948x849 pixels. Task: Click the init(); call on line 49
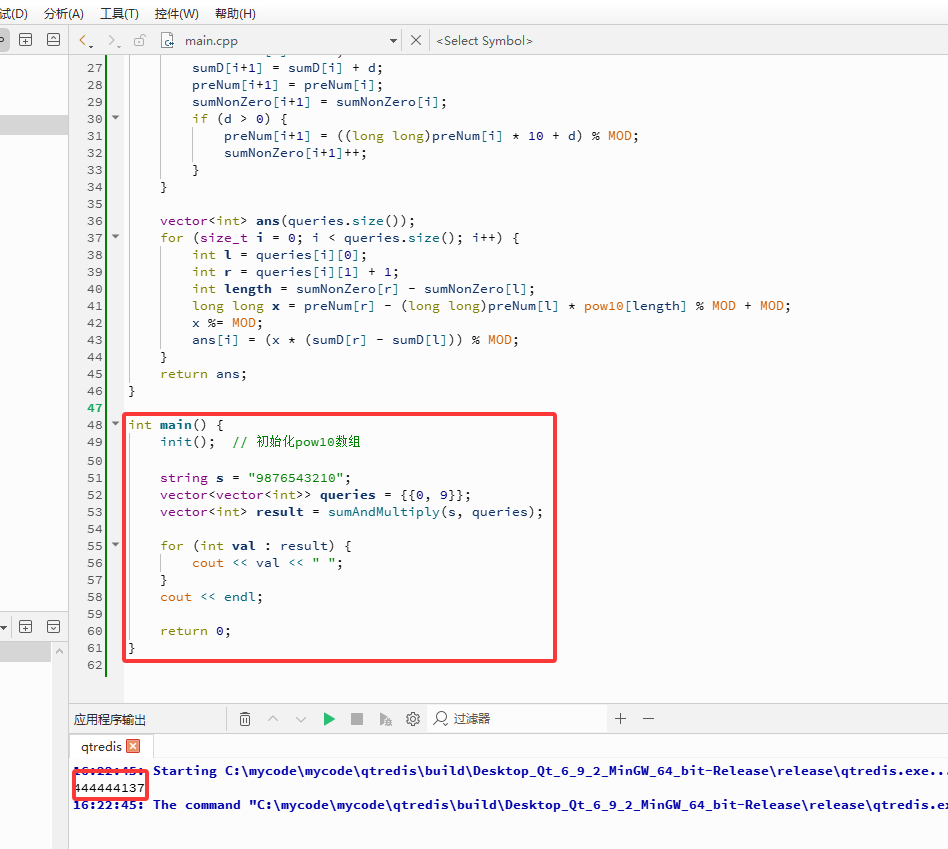pyautogui.click(x=187, y=442)
